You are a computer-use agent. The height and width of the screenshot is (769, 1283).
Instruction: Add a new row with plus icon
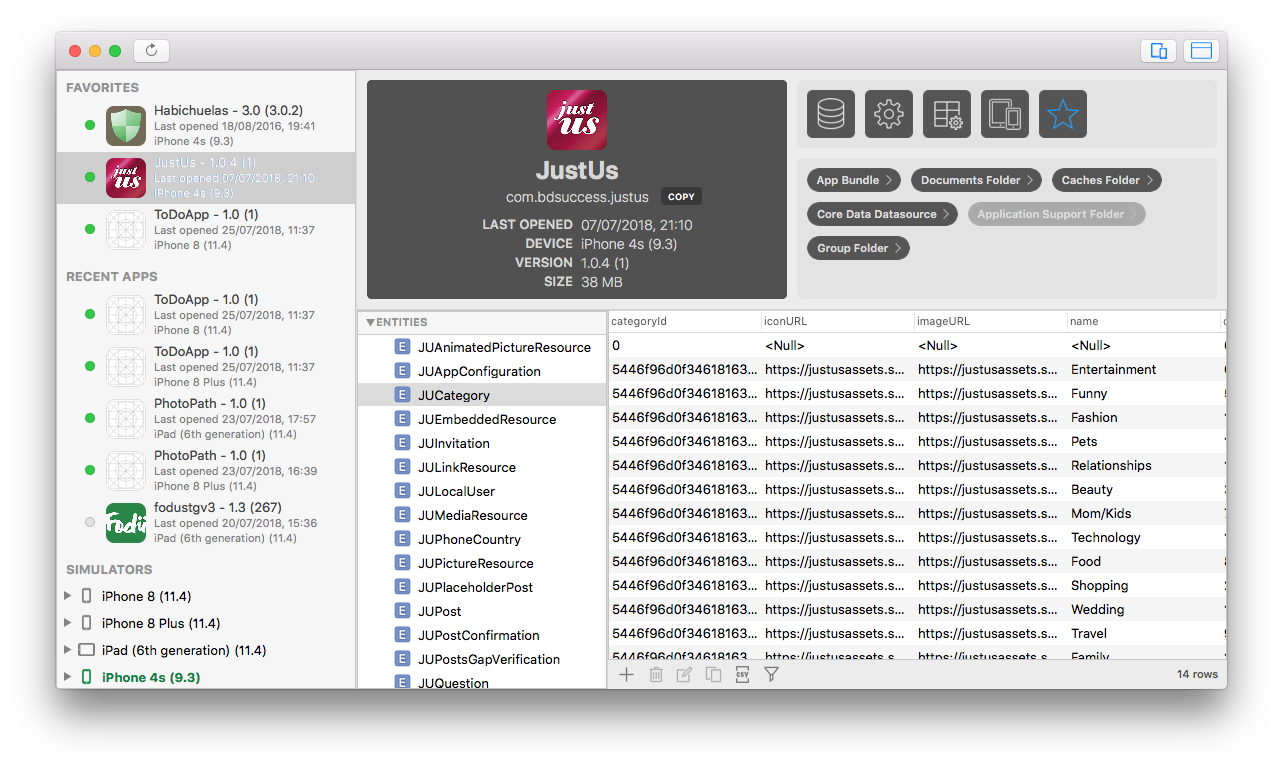(626, 675)
